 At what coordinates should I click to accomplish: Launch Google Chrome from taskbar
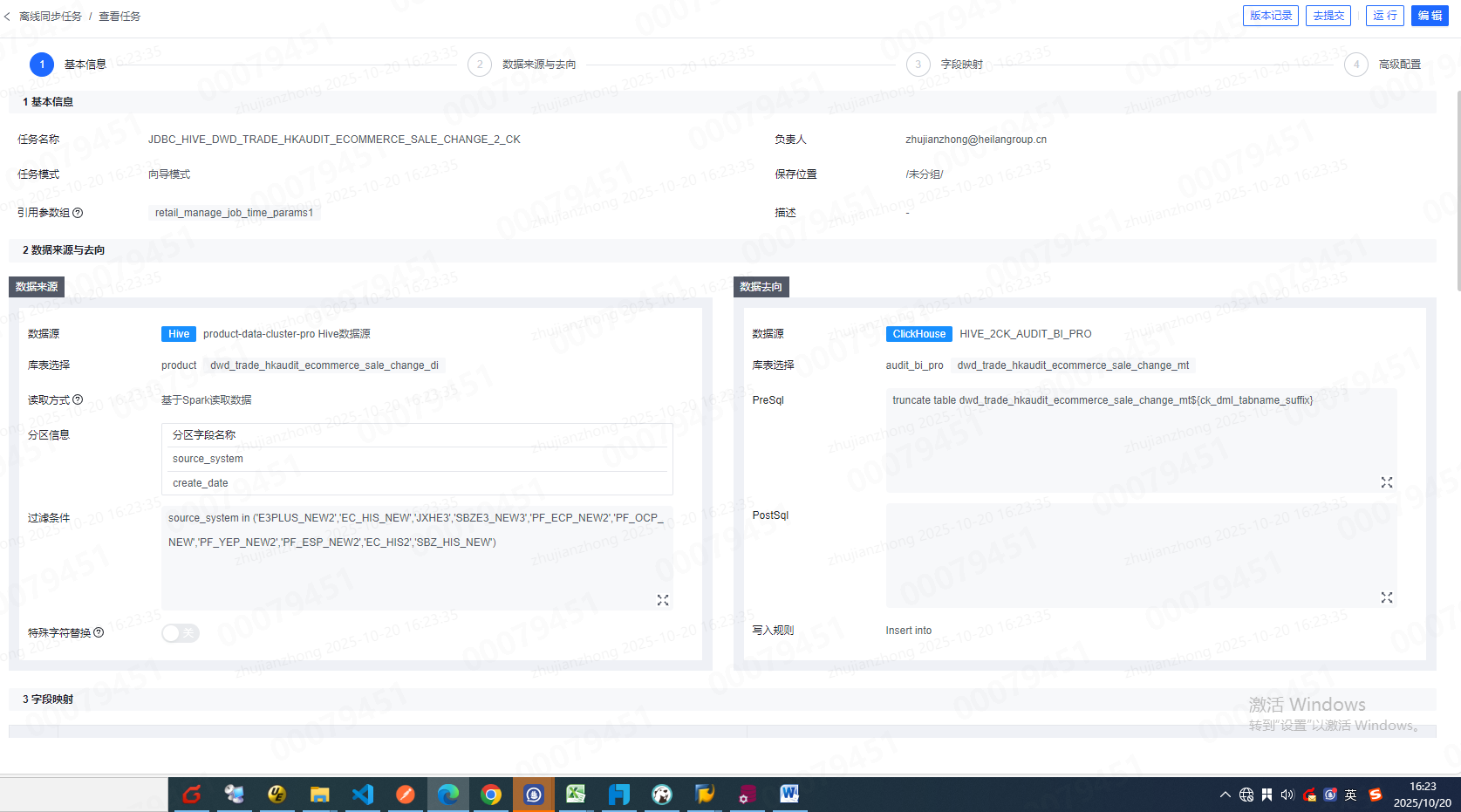point(491,794)
